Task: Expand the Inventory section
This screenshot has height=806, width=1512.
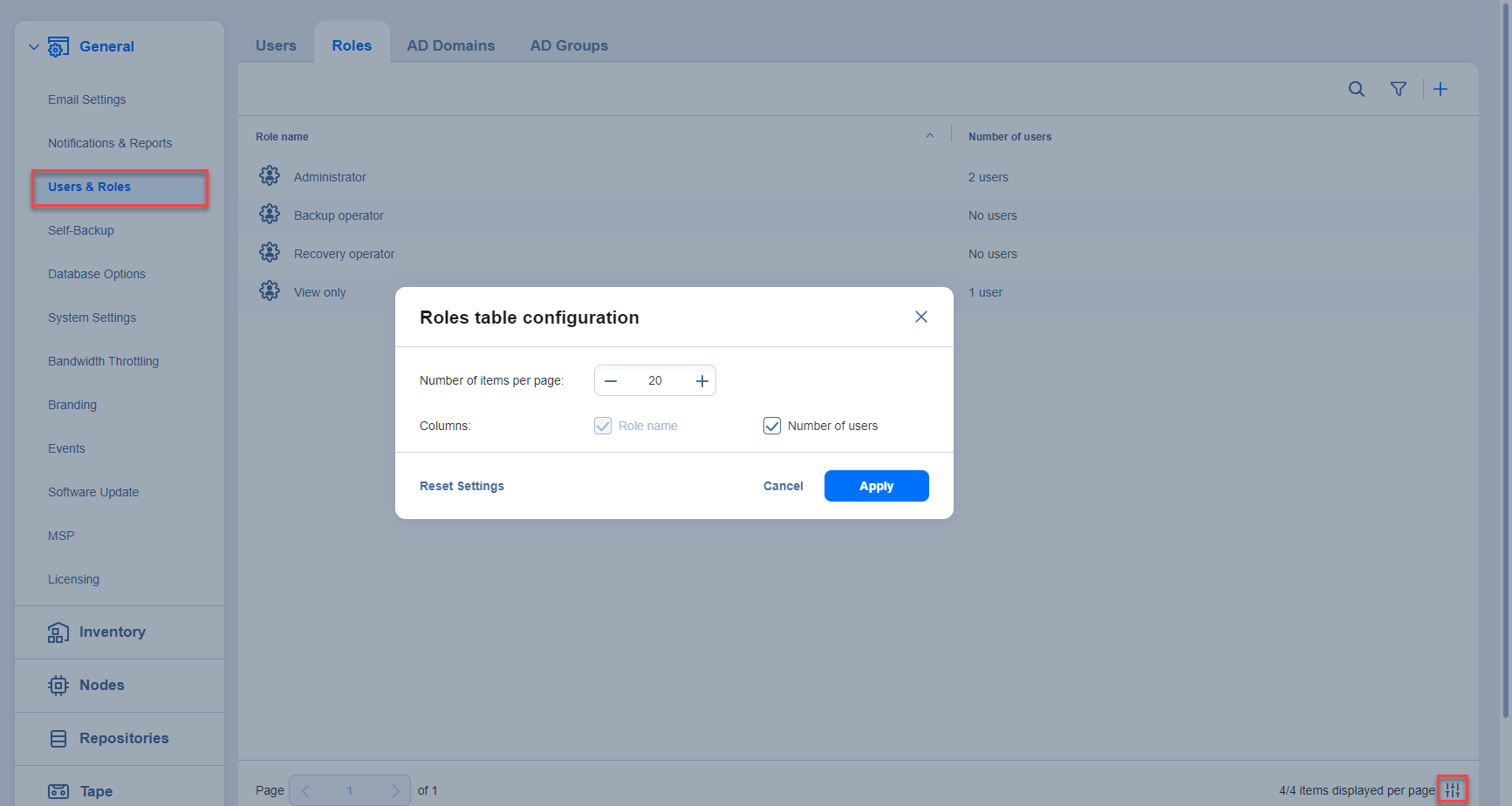Action: pyautogui.click(x=112, y=632)
